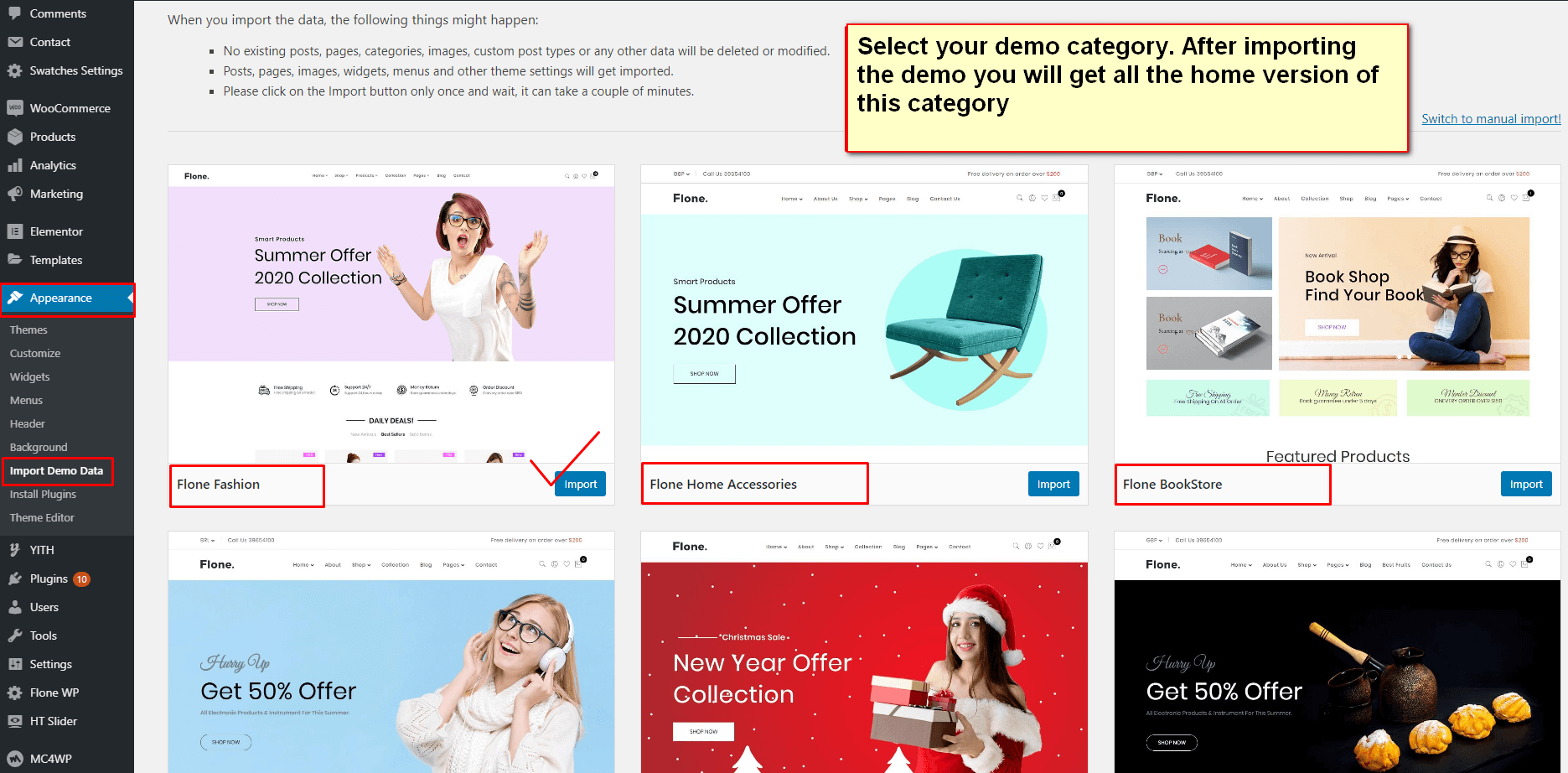The width and height of the screenshot is (1568, 773).
Task: Follow the Switch to manual import link
Action: pyautogui.click(x=1491, y=119)
